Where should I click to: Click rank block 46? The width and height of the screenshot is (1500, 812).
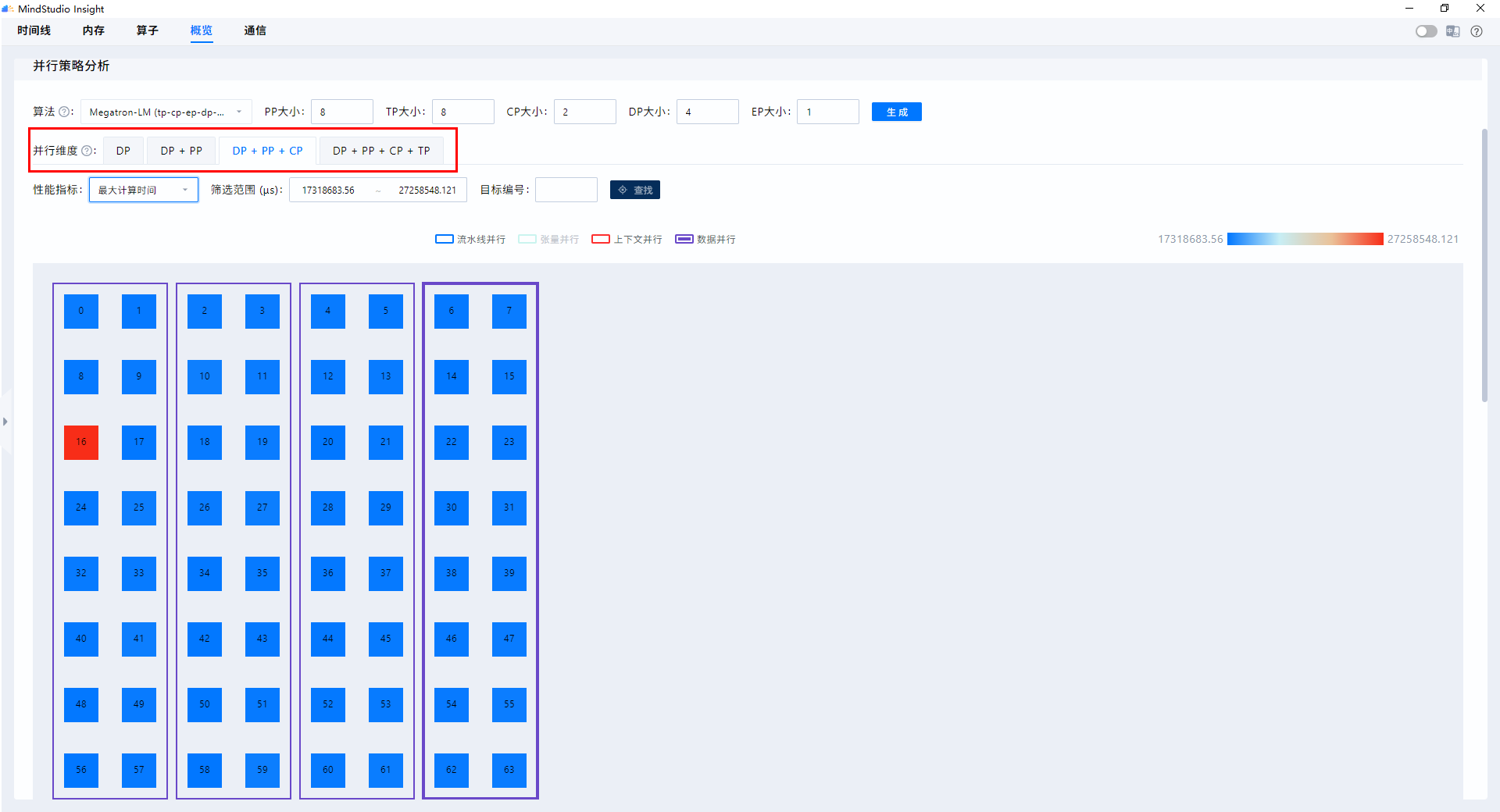(x=452, y=639)
